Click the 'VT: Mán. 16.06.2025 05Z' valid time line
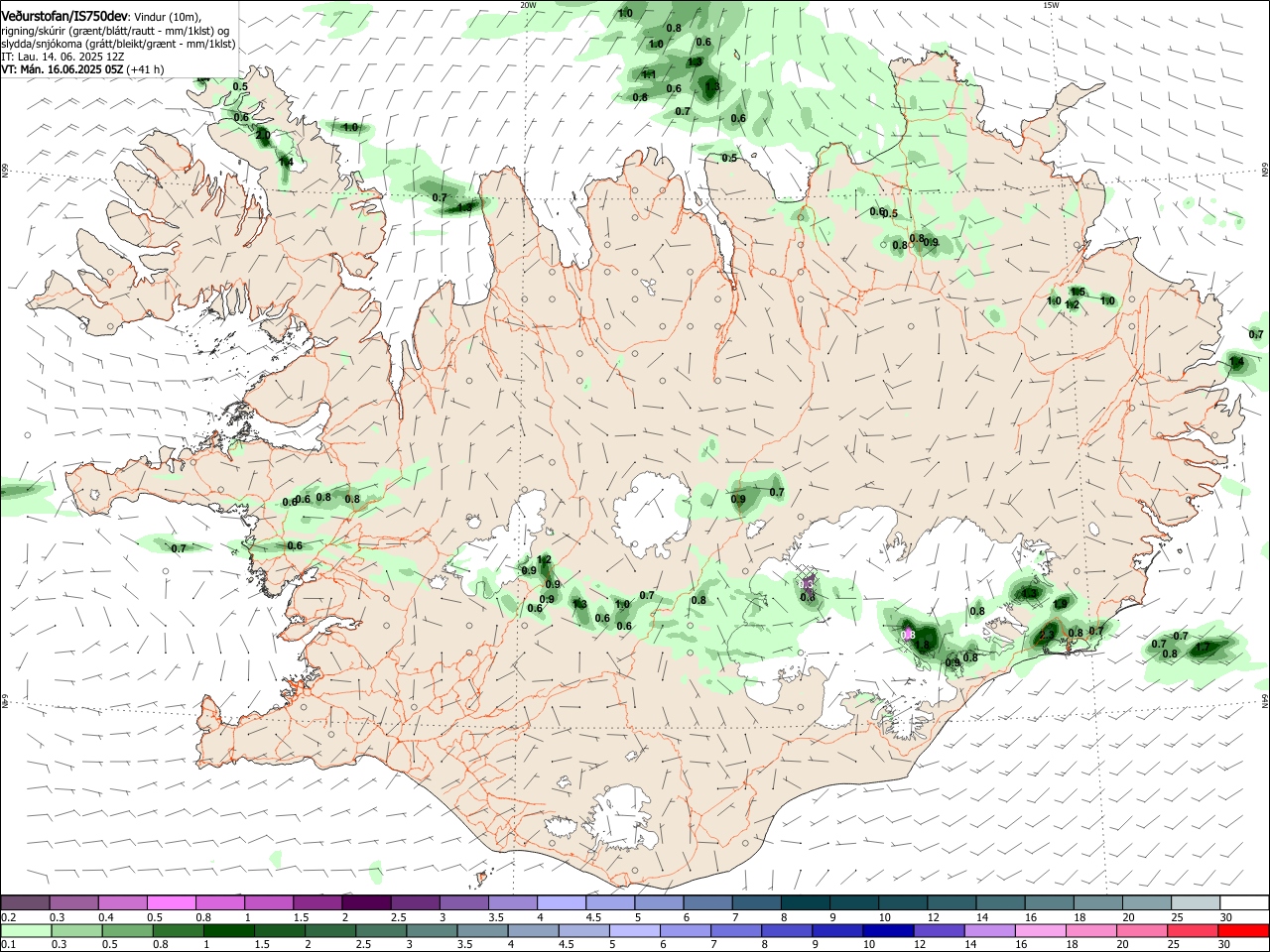Image resolution: width=1270 pixels, height=952 pixels. 62,69
